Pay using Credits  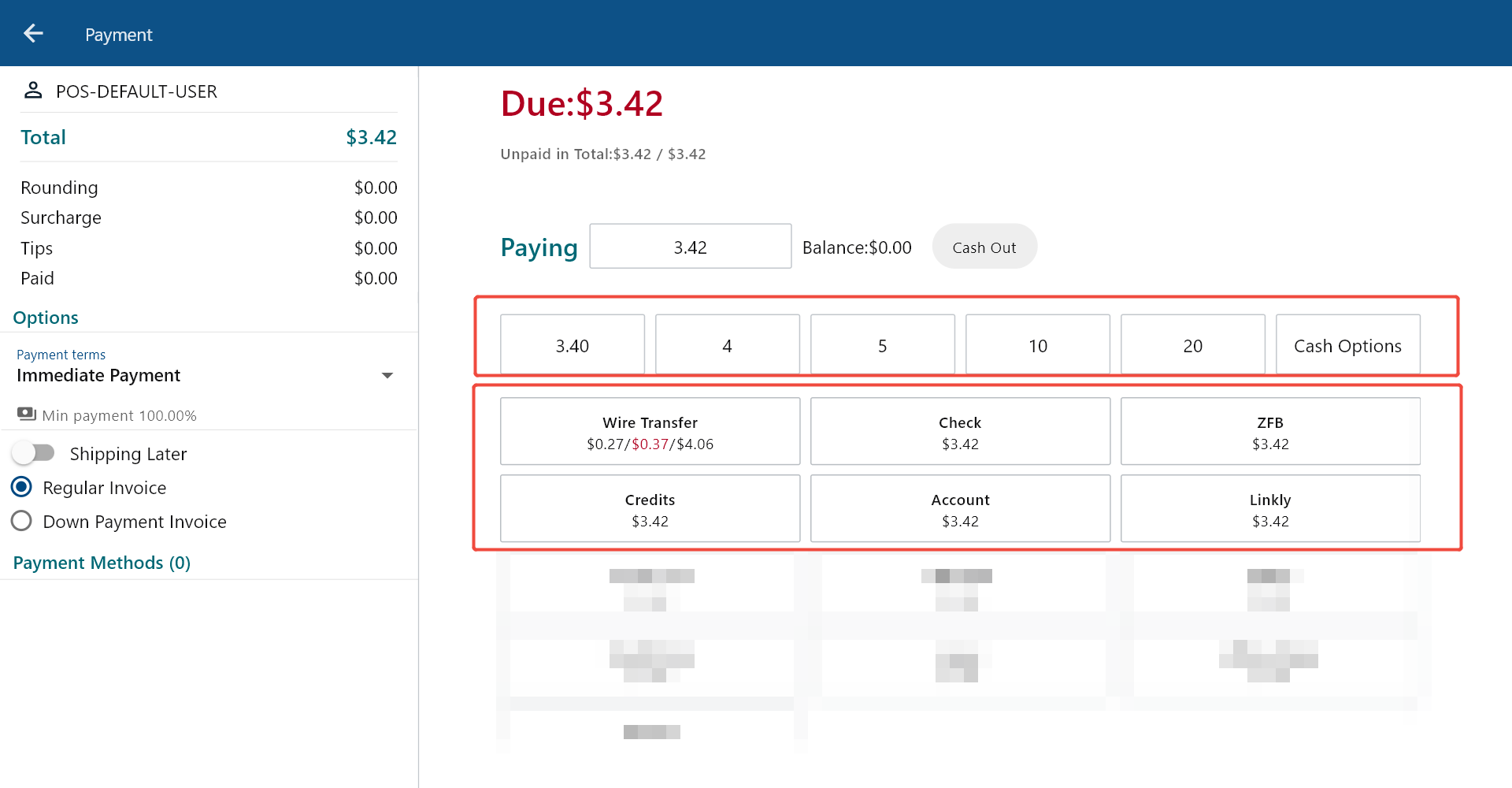(x=650, y=509)
